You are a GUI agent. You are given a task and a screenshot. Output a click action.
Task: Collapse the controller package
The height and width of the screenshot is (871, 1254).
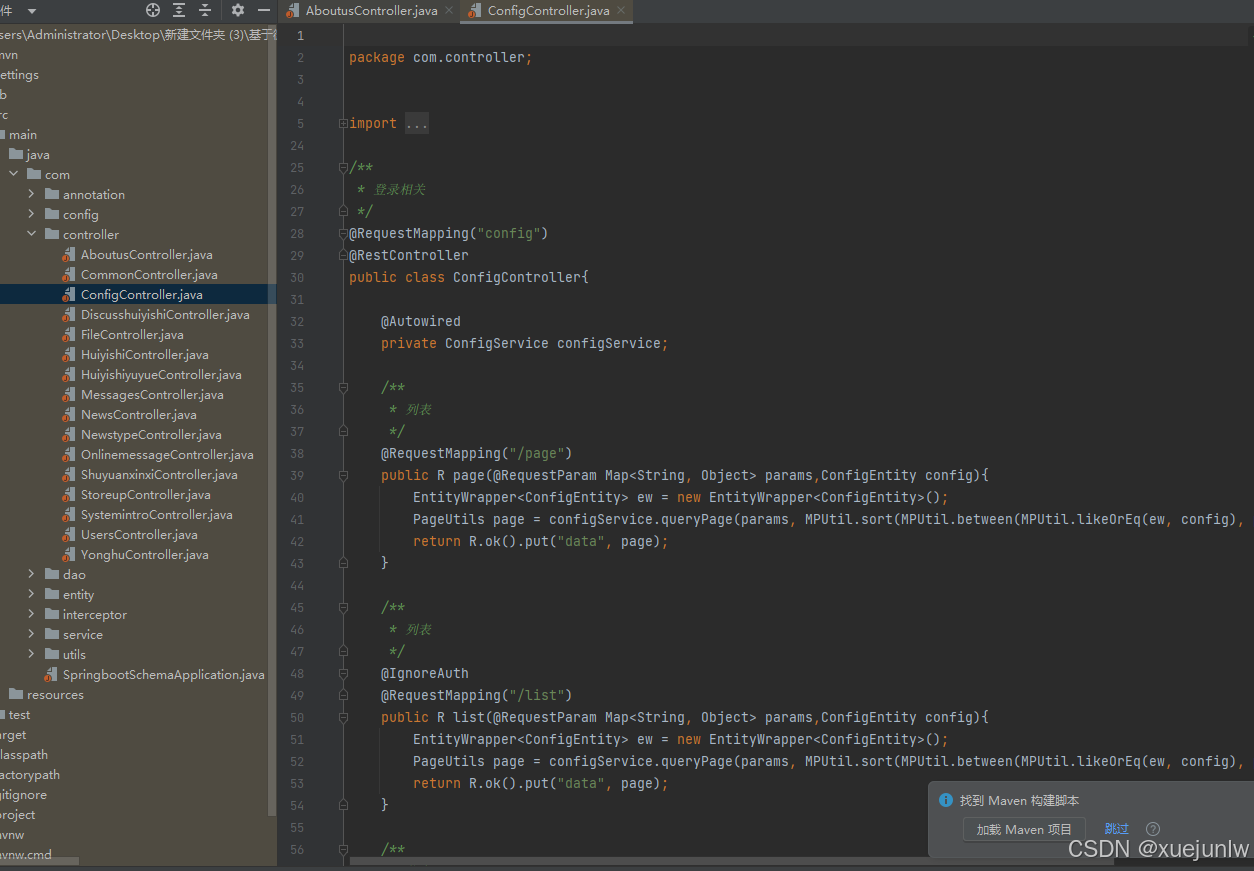tap(31, 234)
